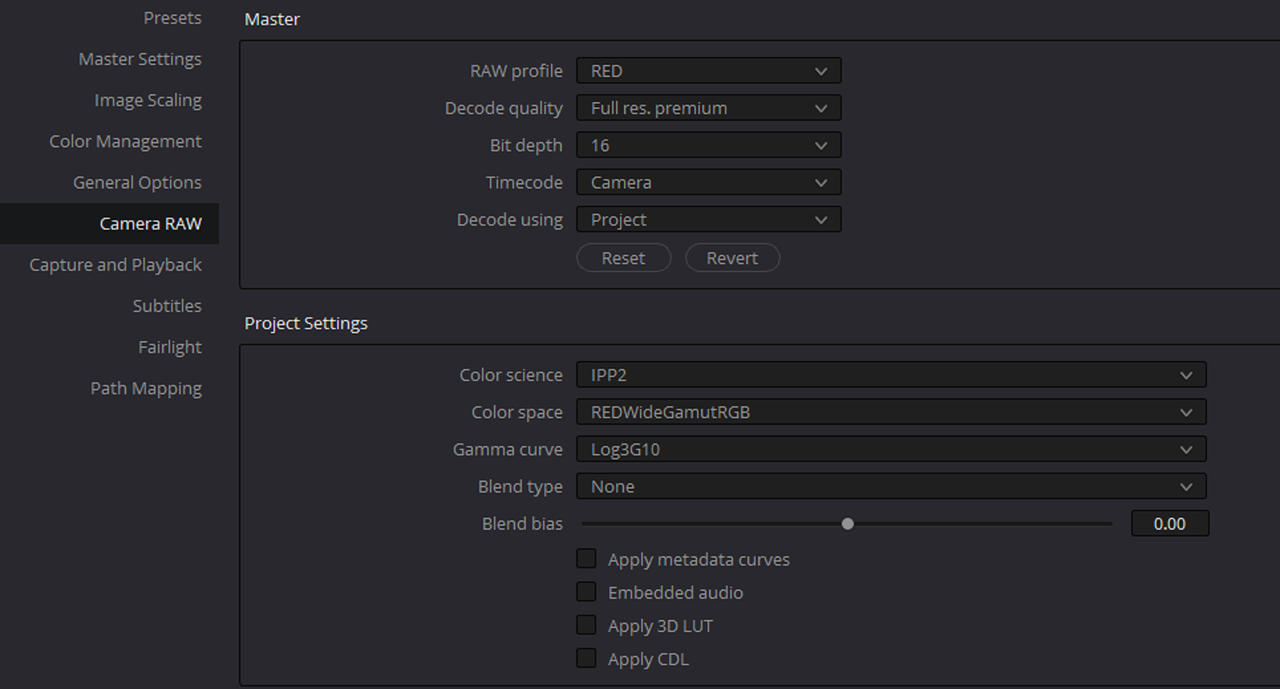Select a different Gamma curve option
The image size is (1280, 689).
point(891,449)
